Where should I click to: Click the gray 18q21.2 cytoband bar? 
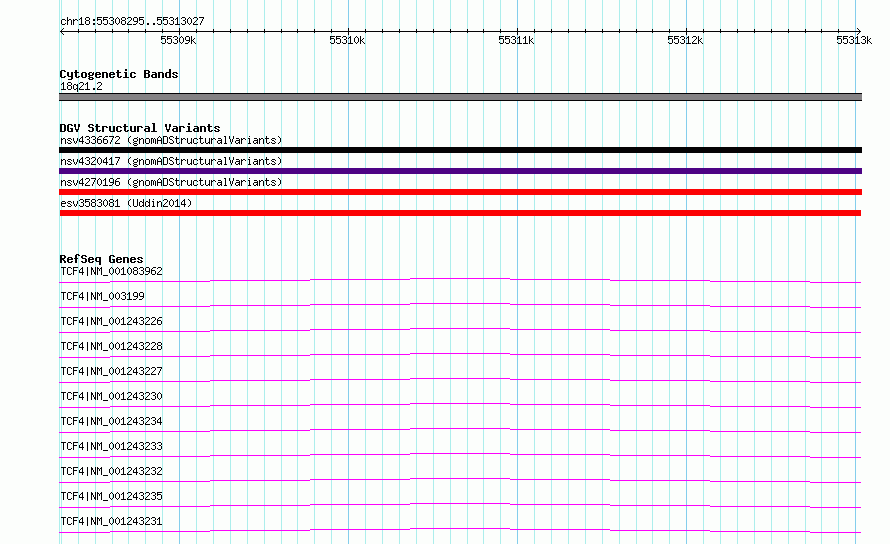point(460,97)
